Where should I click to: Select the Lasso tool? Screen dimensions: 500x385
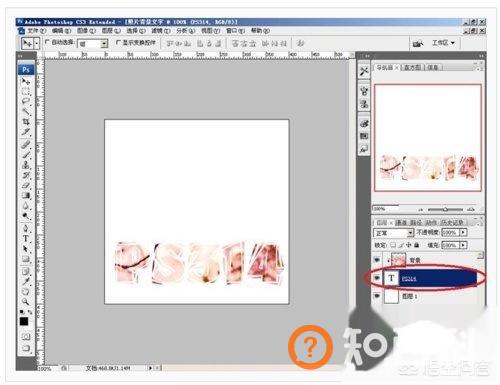[26, 101]
